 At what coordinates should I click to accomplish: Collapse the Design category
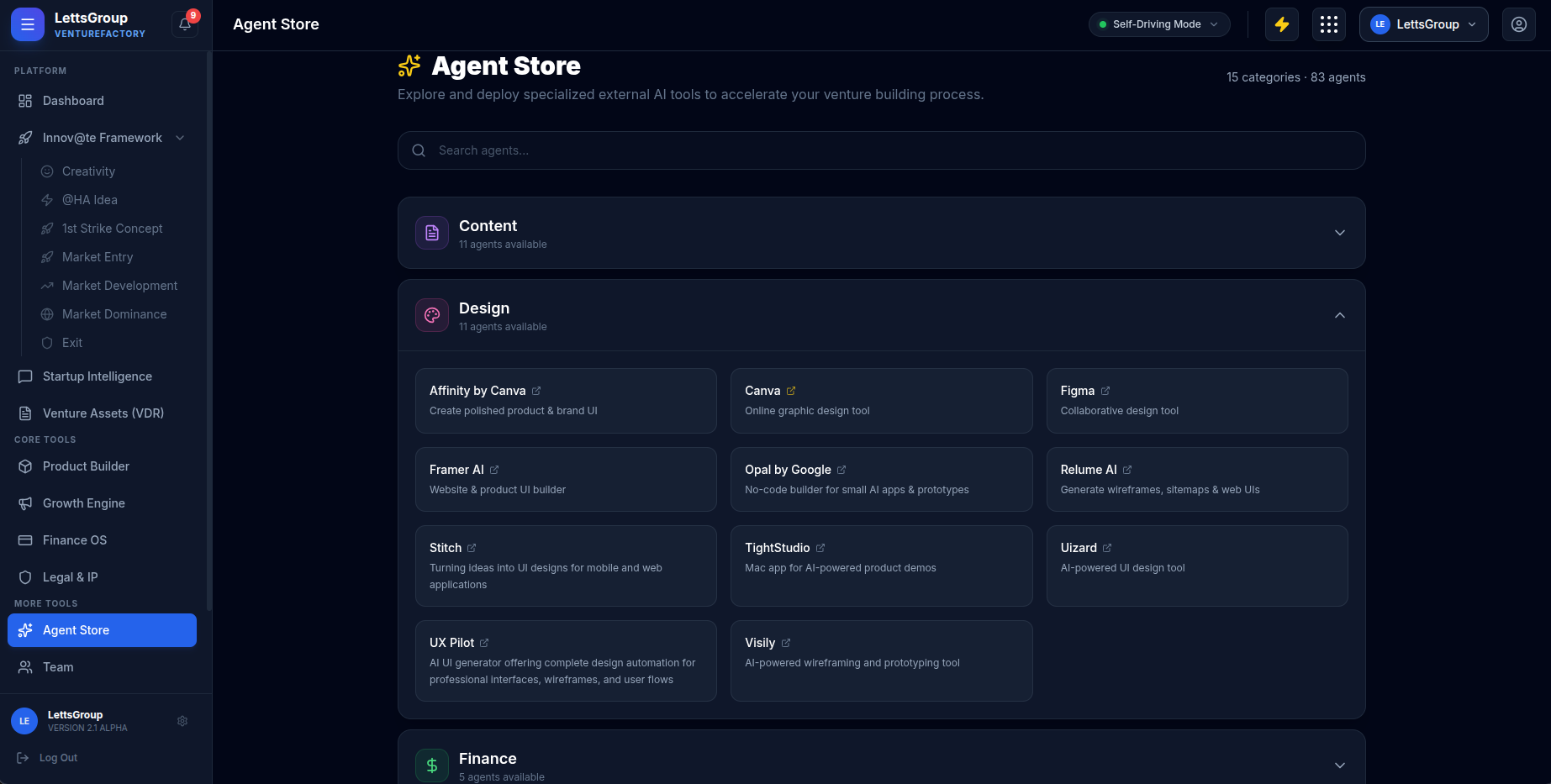coord(1339,315)
